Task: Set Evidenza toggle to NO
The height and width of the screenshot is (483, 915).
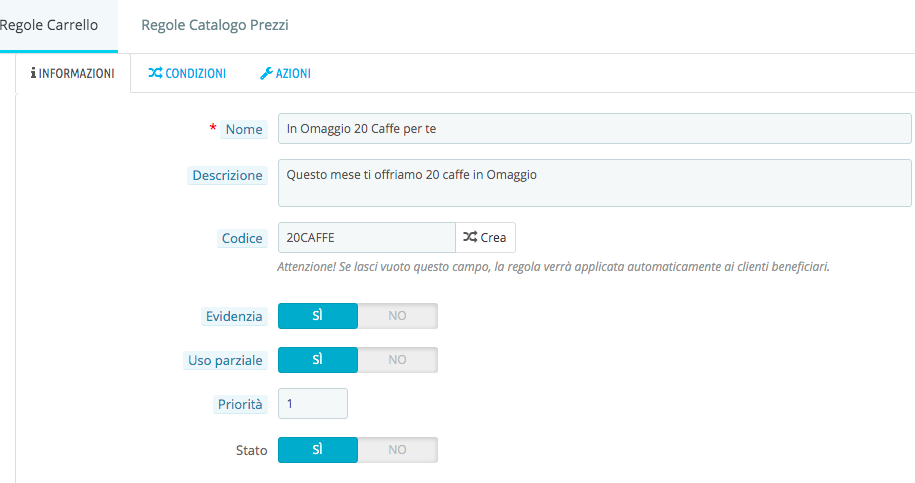Action: click(397, 316)
